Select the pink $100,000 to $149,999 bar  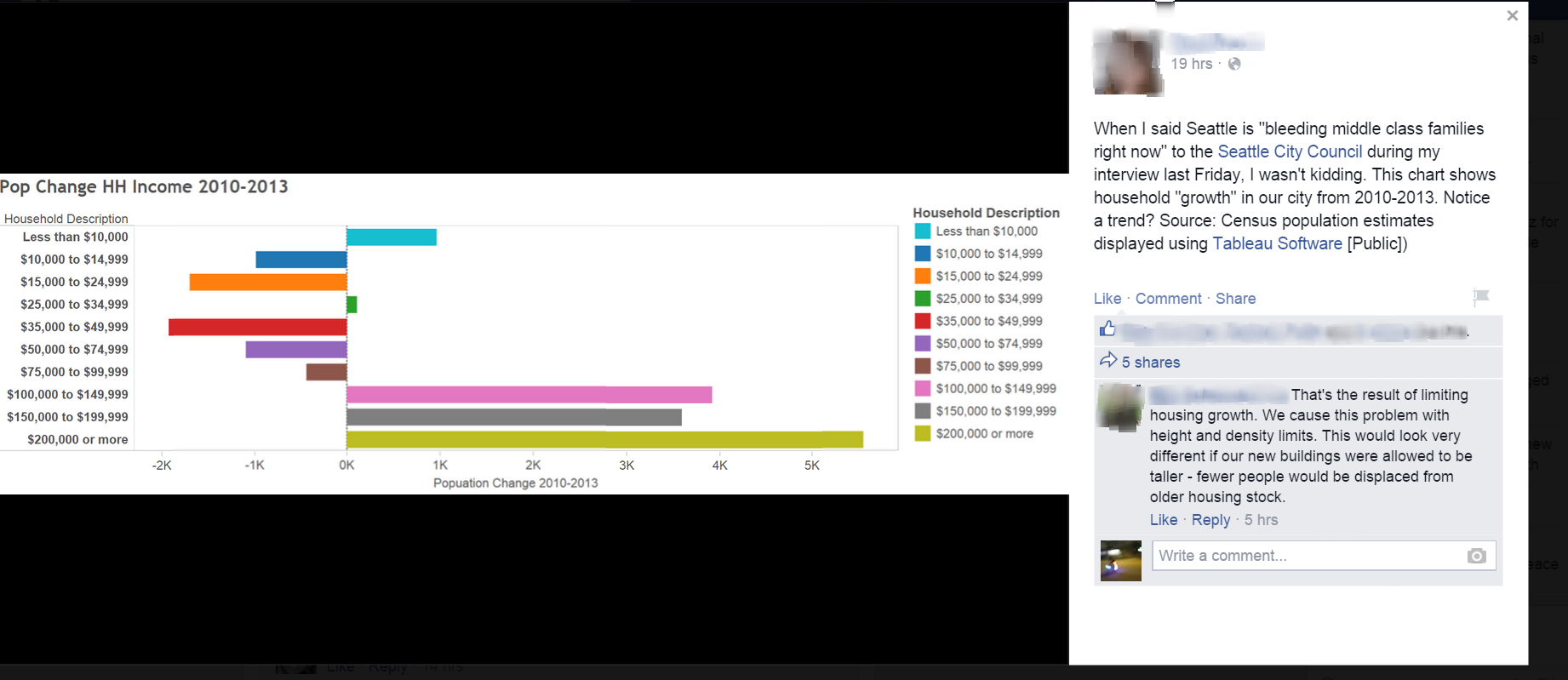(x=529, y=395)
